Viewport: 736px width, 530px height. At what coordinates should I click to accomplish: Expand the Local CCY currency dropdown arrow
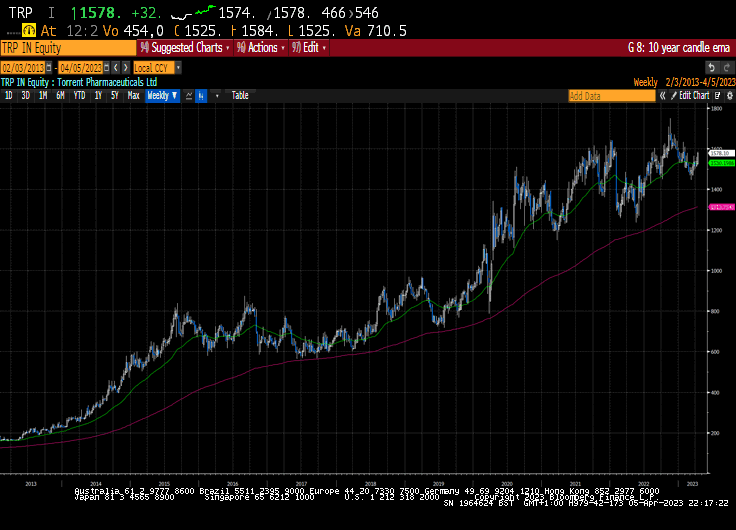tap(178, 68)
